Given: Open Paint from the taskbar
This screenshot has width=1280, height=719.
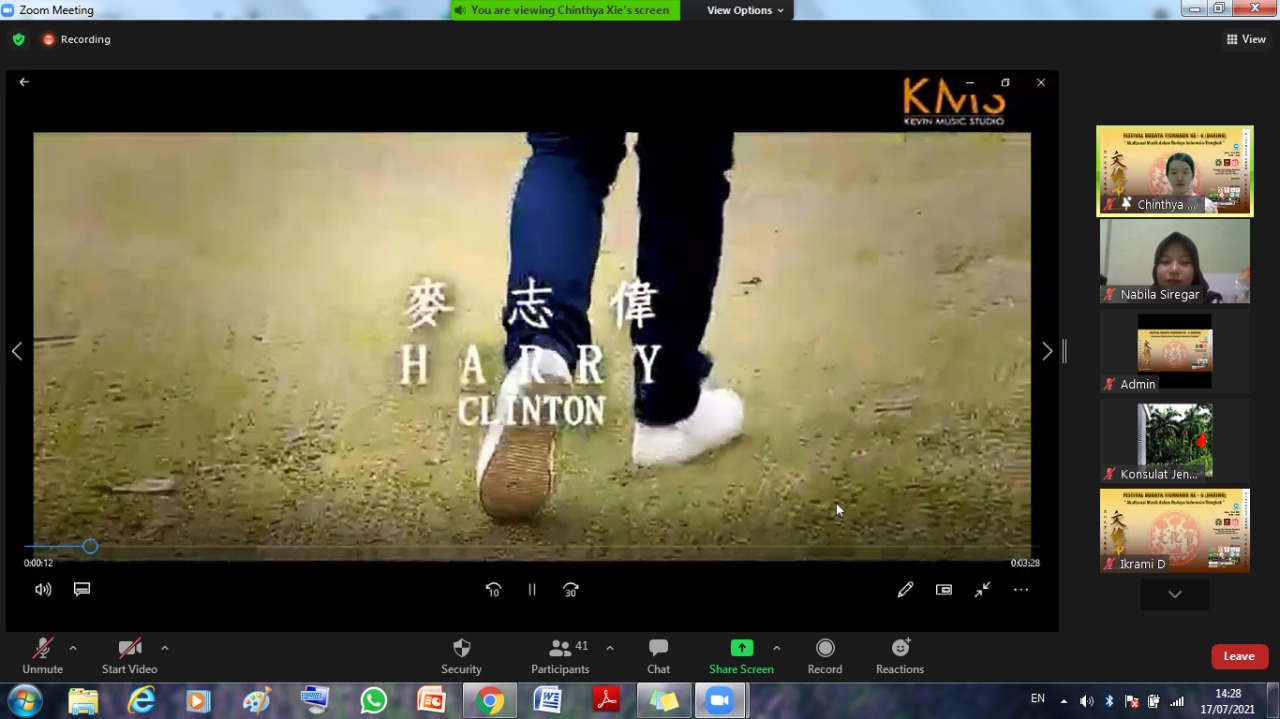Looking at the screenshot, I should pos(257,701).
